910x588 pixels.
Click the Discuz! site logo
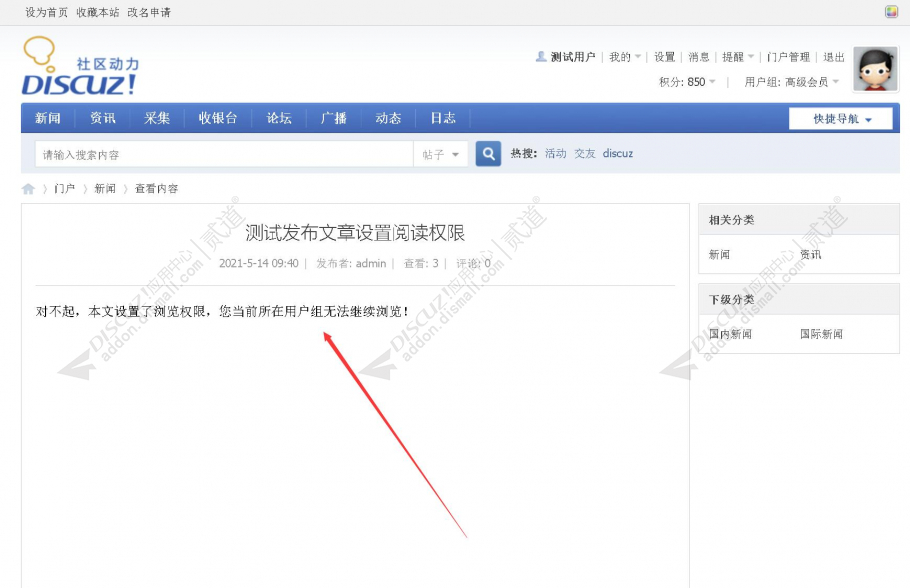81,66
